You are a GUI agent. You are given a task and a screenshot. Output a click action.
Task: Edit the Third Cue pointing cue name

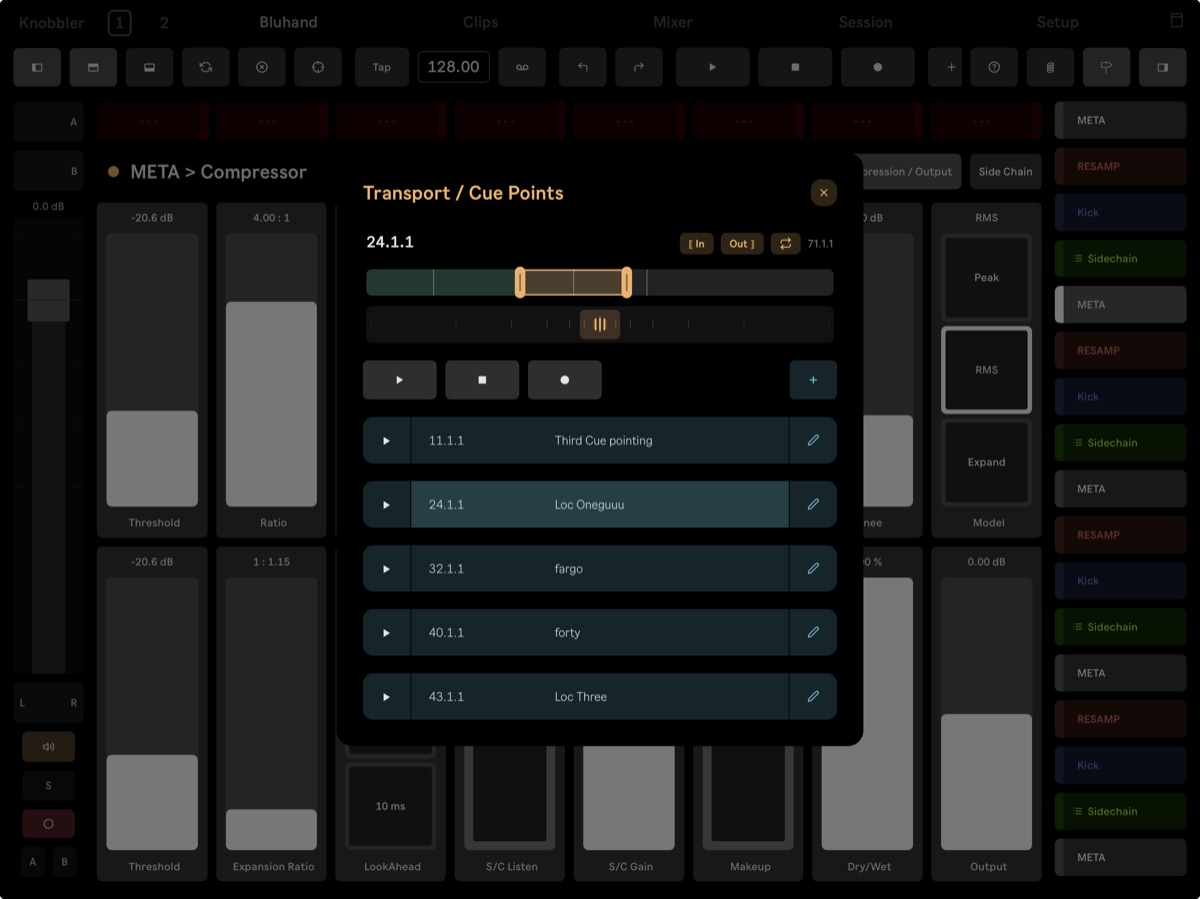813,440
